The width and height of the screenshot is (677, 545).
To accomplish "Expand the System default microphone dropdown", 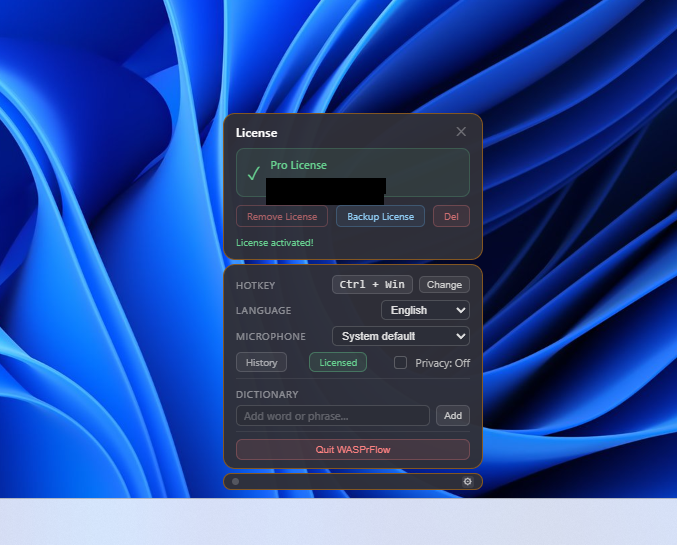I will pyautogui.click(x=401, y=336).
